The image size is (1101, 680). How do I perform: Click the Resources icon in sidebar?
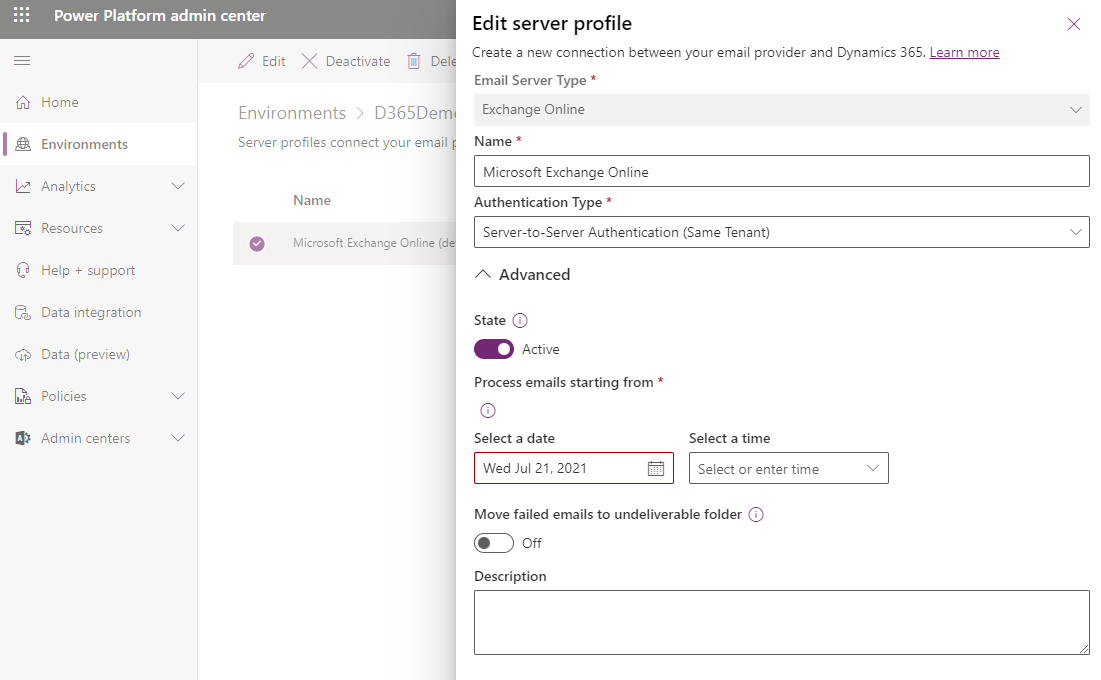tap(23, 228)
